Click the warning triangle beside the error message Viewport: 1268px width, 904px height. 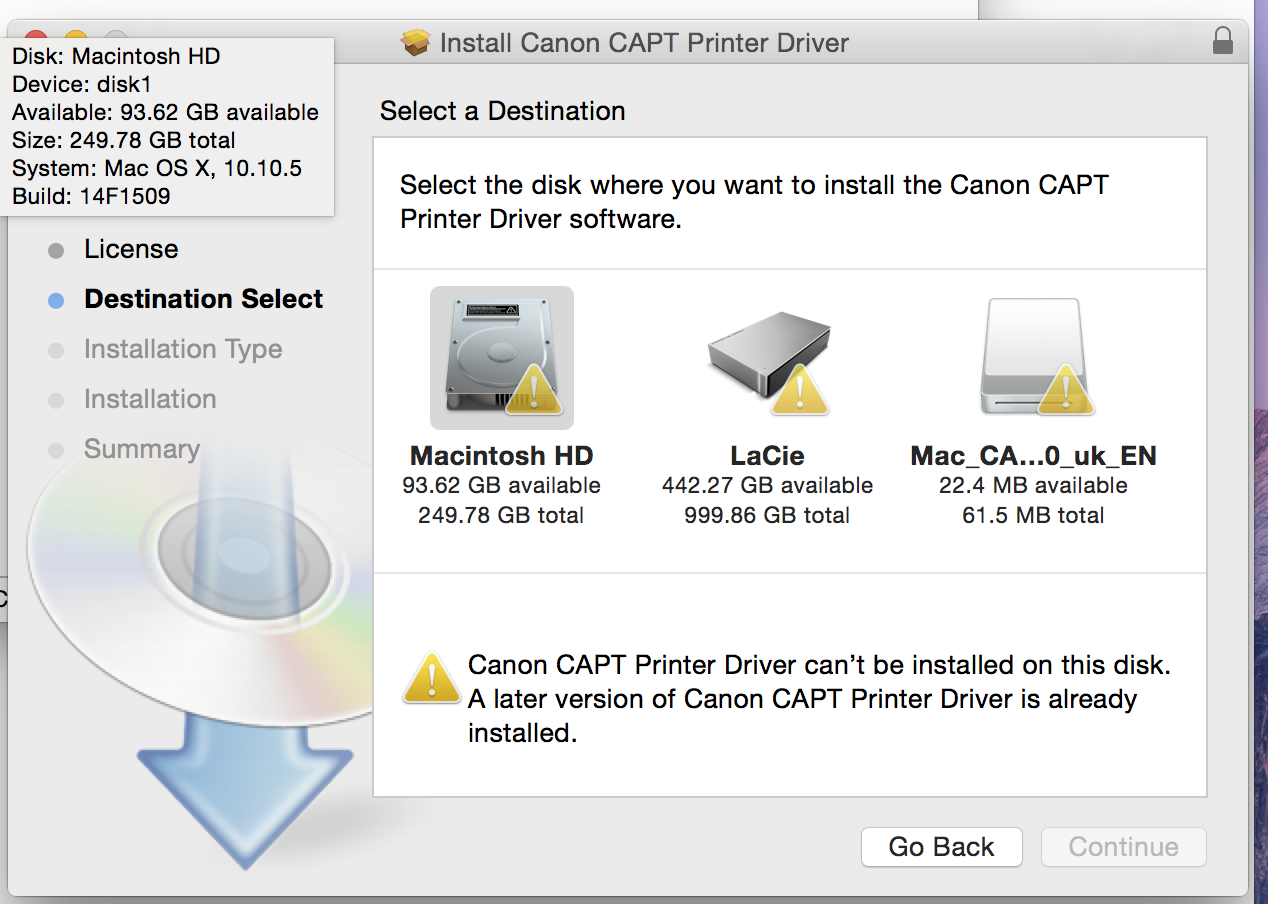tap(431, 679)
